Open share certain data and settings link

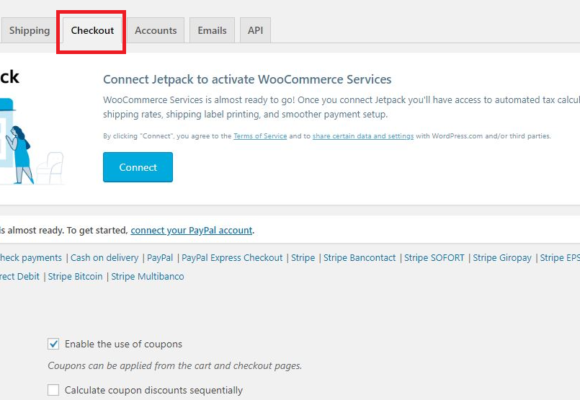363,136
